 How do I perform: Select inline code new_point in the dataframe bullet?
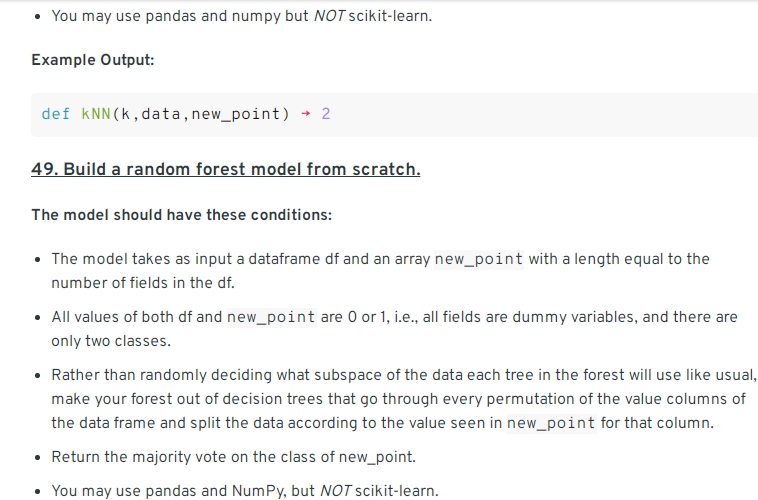(479, 259)
